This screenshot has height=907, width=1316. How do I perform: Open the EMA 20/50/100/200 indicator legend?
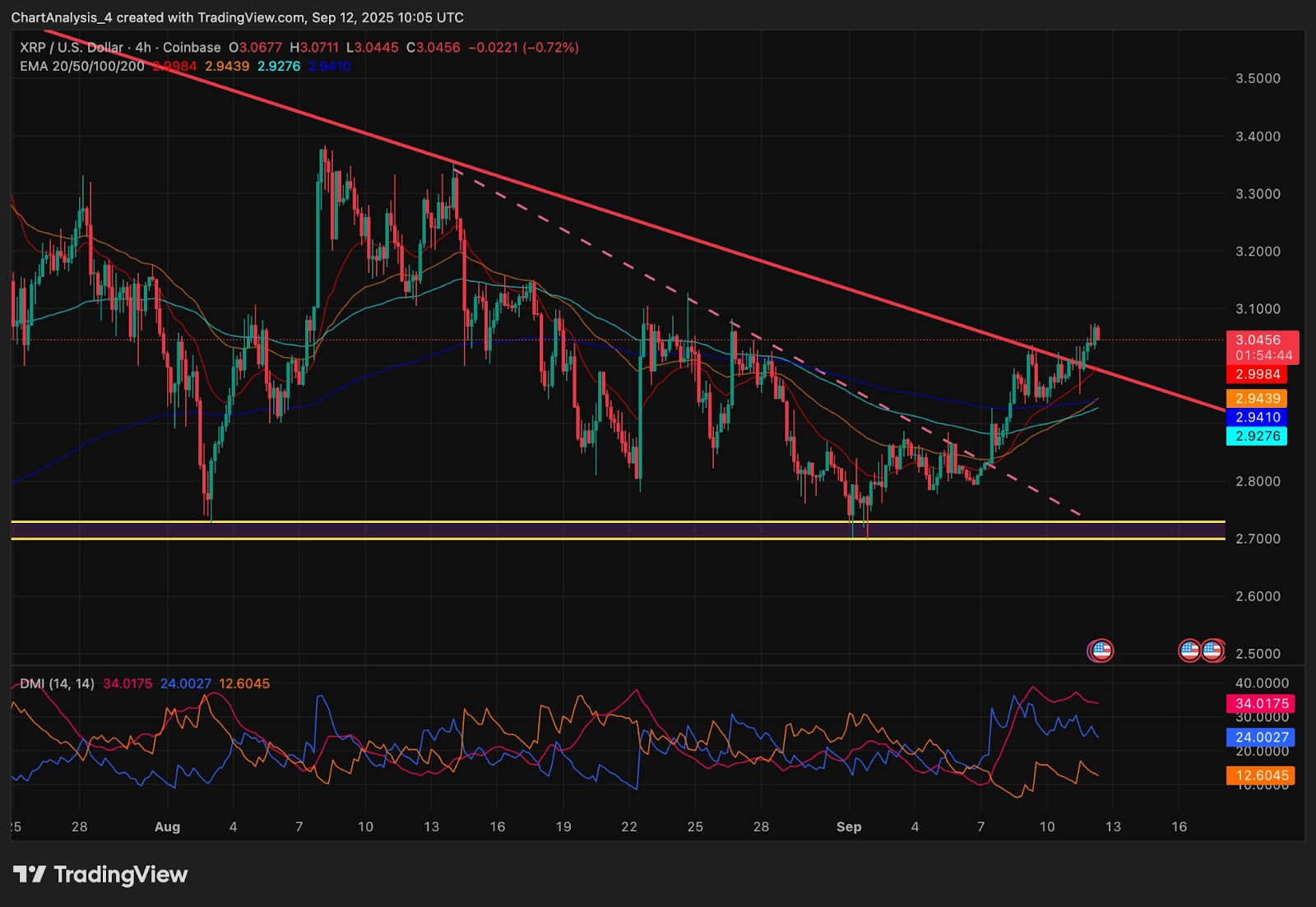click(x=82, y=66)
